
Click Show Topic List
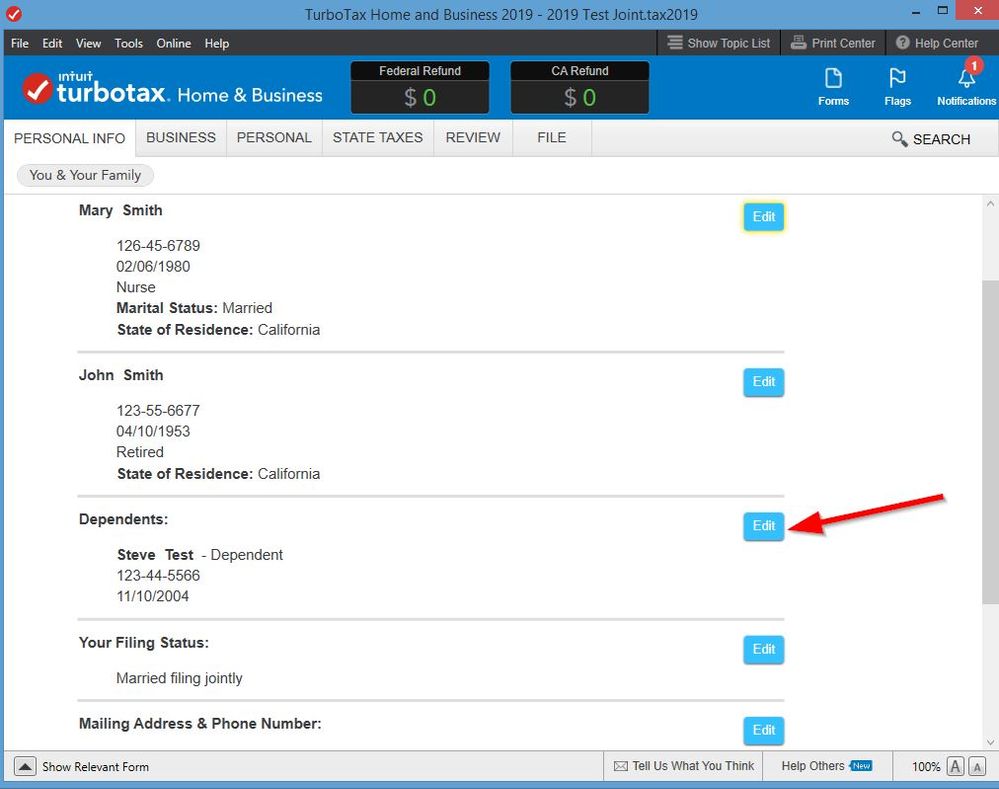[719, 43]
